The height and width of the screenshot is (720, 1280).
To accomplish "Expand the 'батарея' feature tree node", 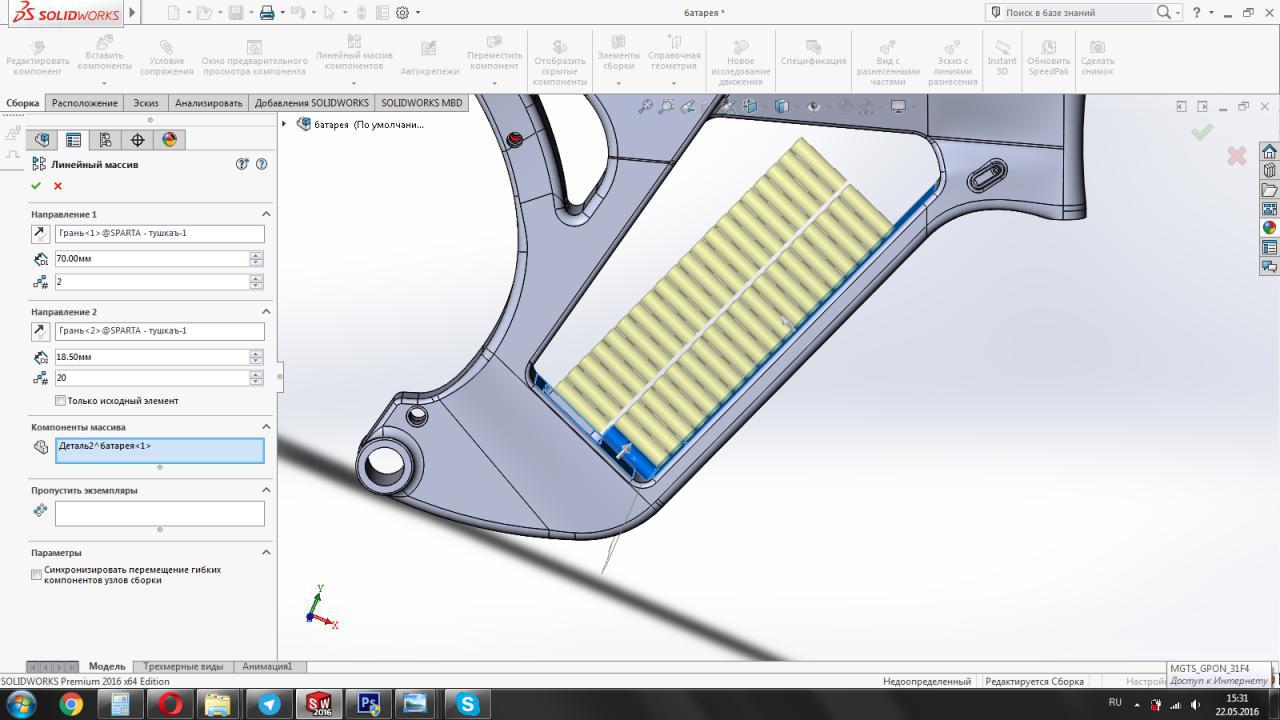I will [x=284, y=125].
